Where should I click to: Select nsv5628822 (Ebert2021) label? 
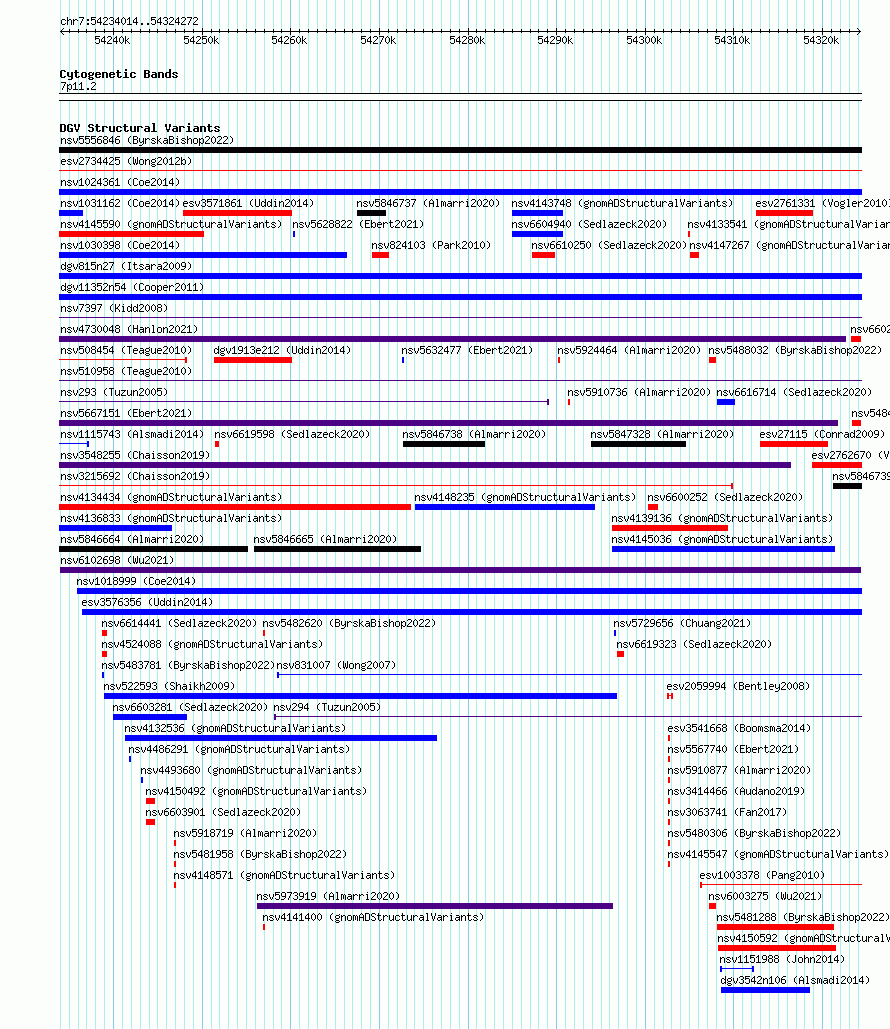[x=358, y=224]
